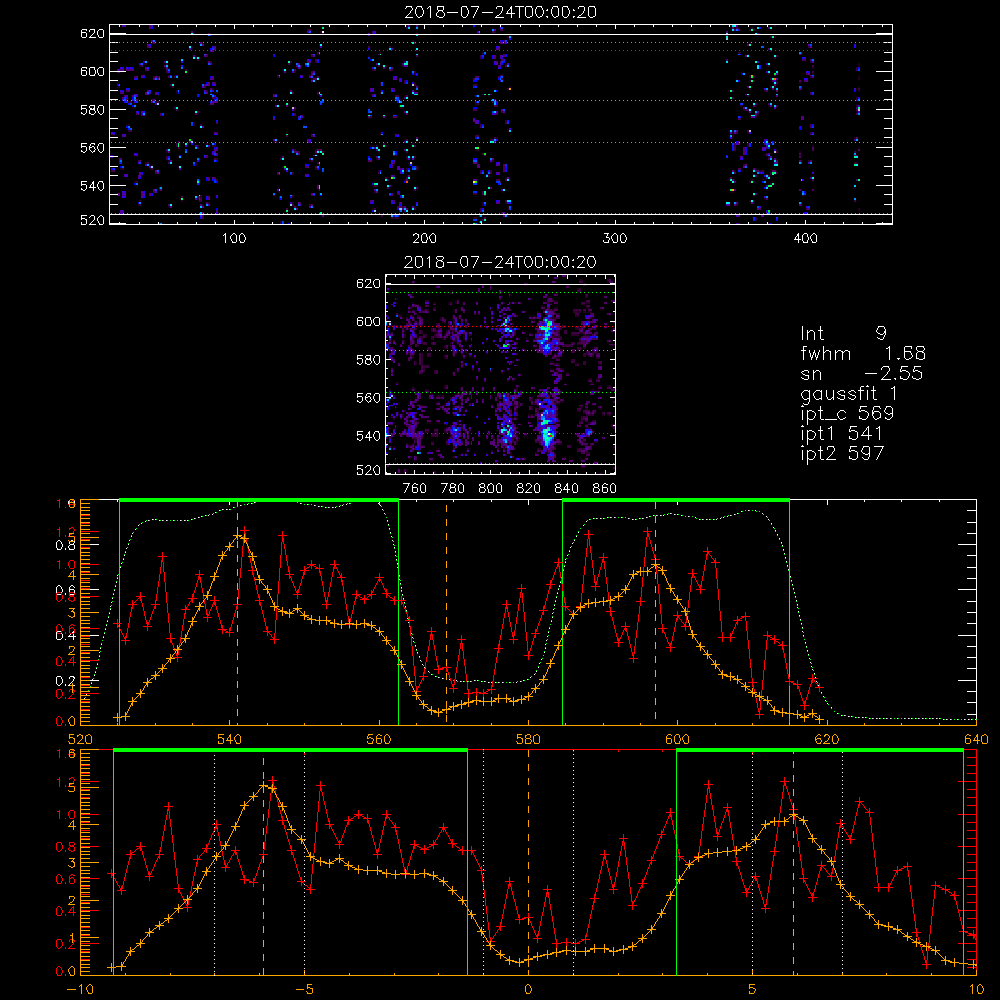Click the '-5' label on the bottom x-axis
1000x1000 pixels.
tap(304, 989)
